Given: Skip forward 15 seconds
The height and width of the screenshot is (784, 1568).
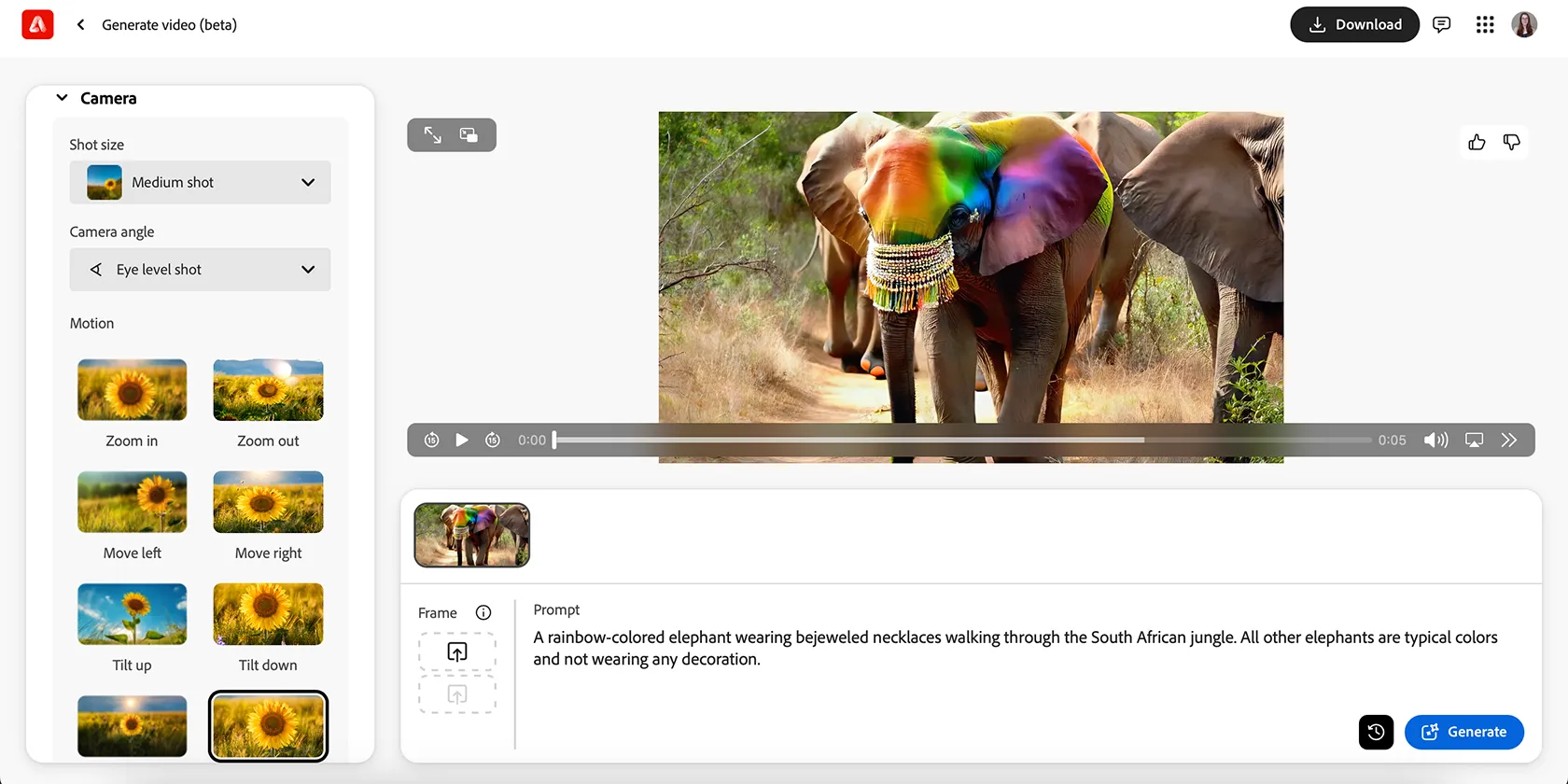Looking at the screenshot, I should [x=493, y=440].
